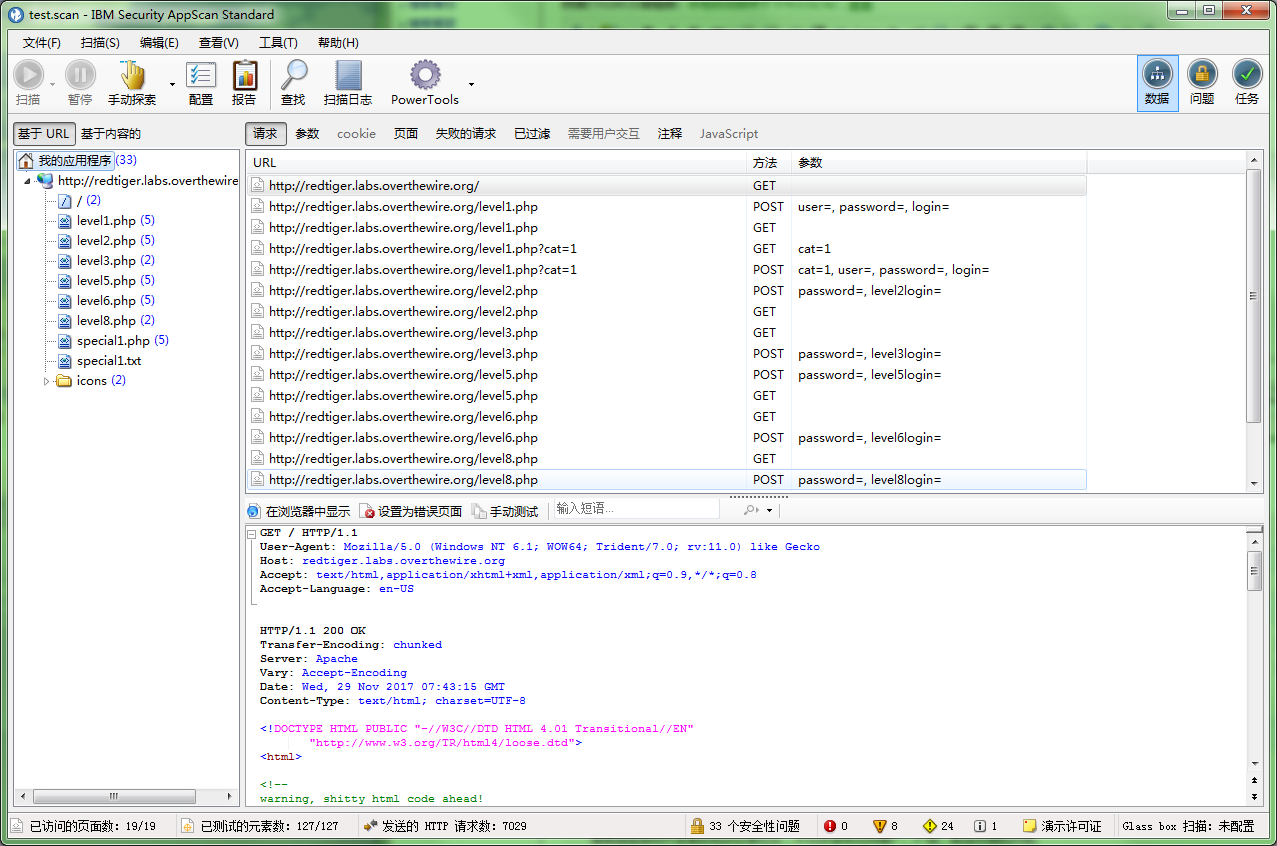The width and height of the screenshot is (1277, 846).
Task: Start scan with the 扫描 play icon
Action: [28, 75]
